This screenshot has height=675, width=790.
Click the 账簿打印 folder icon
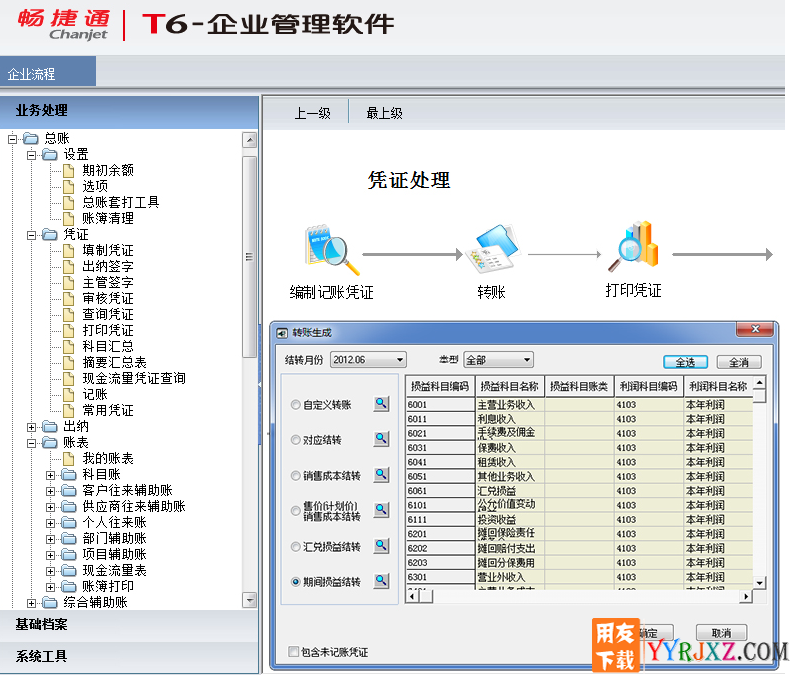(69, 587)
